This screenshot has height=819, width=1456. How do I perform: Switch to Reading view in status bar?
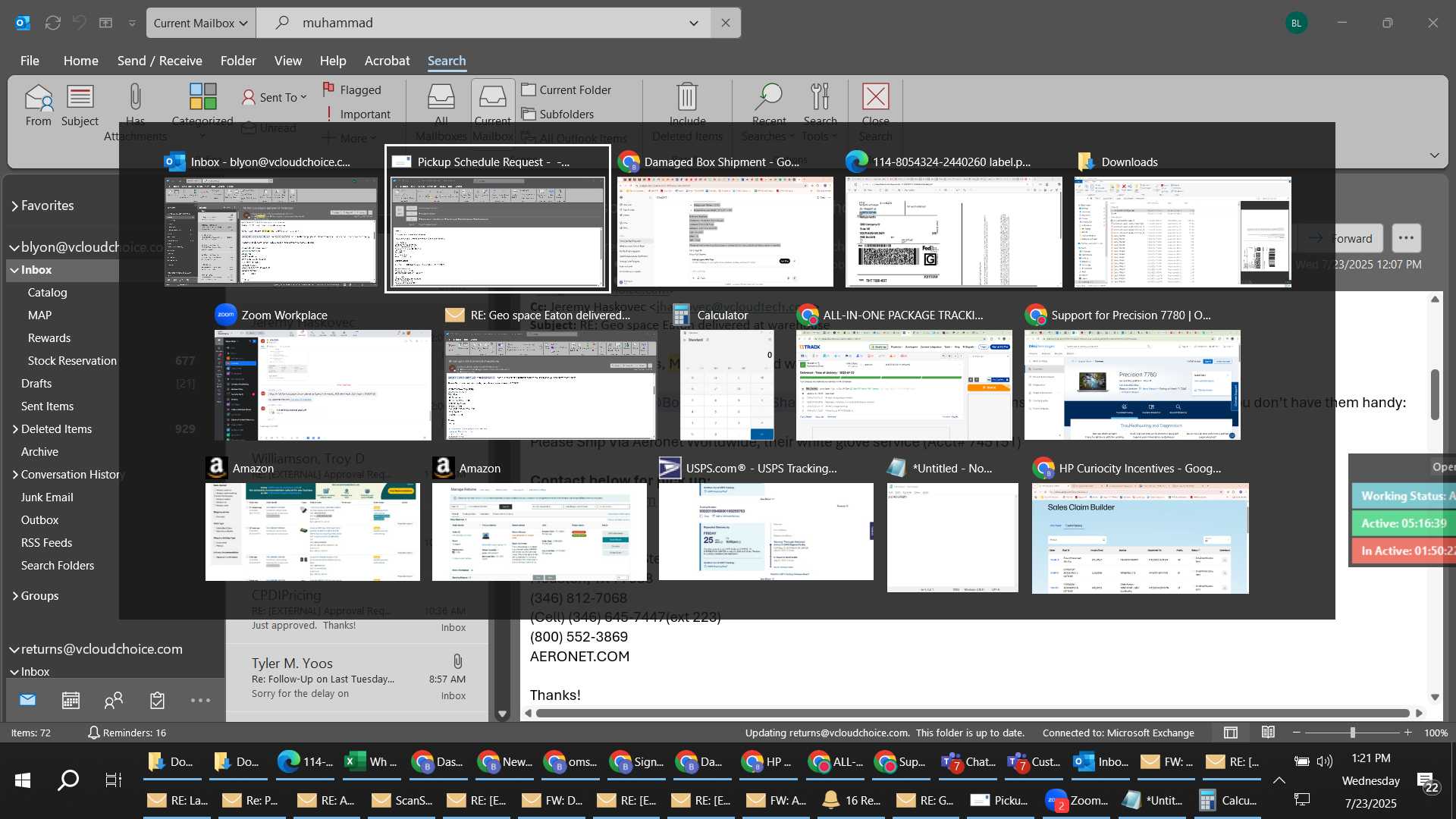1268,733
